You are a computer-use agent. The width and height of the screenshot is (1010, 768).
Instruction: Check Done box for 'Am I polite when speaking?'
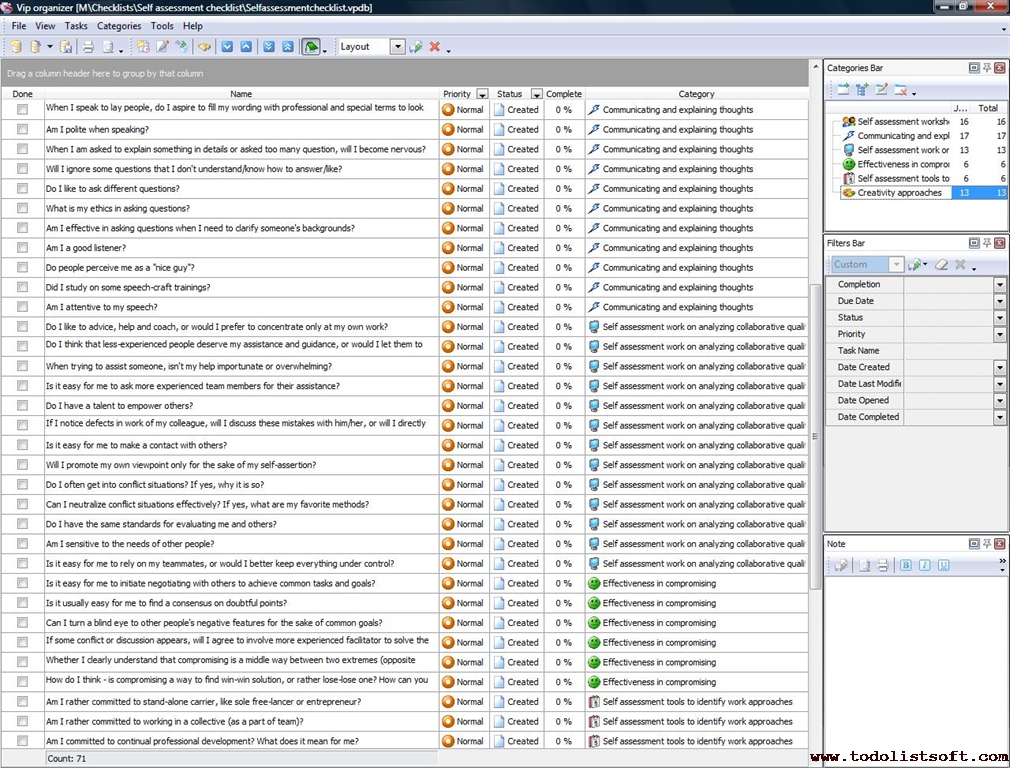click(22, 130)
